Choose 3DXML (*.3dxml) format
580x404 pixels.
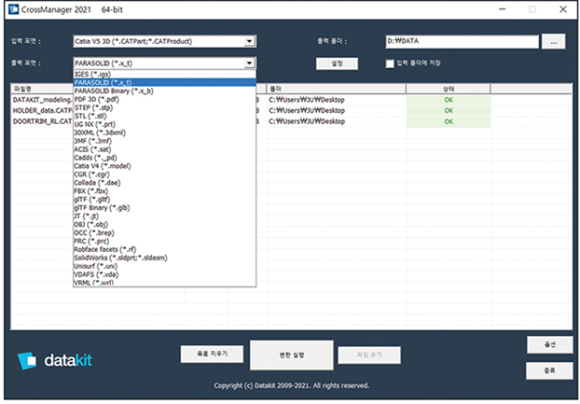[x=165, y=132]
